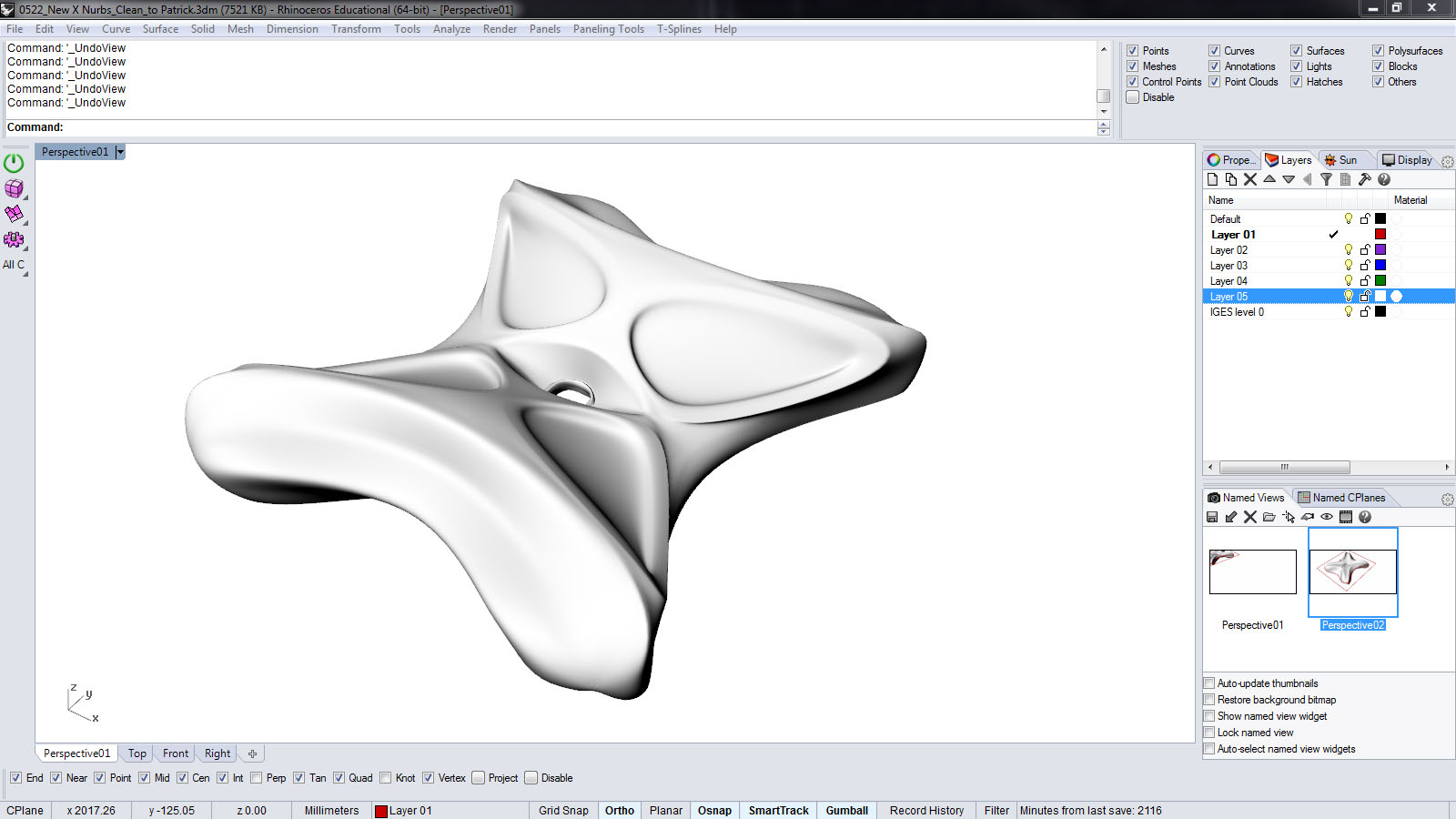The image size is (1456, 819).
Task: Enable the Perp osnap checkbox
Action: (257, 778)
